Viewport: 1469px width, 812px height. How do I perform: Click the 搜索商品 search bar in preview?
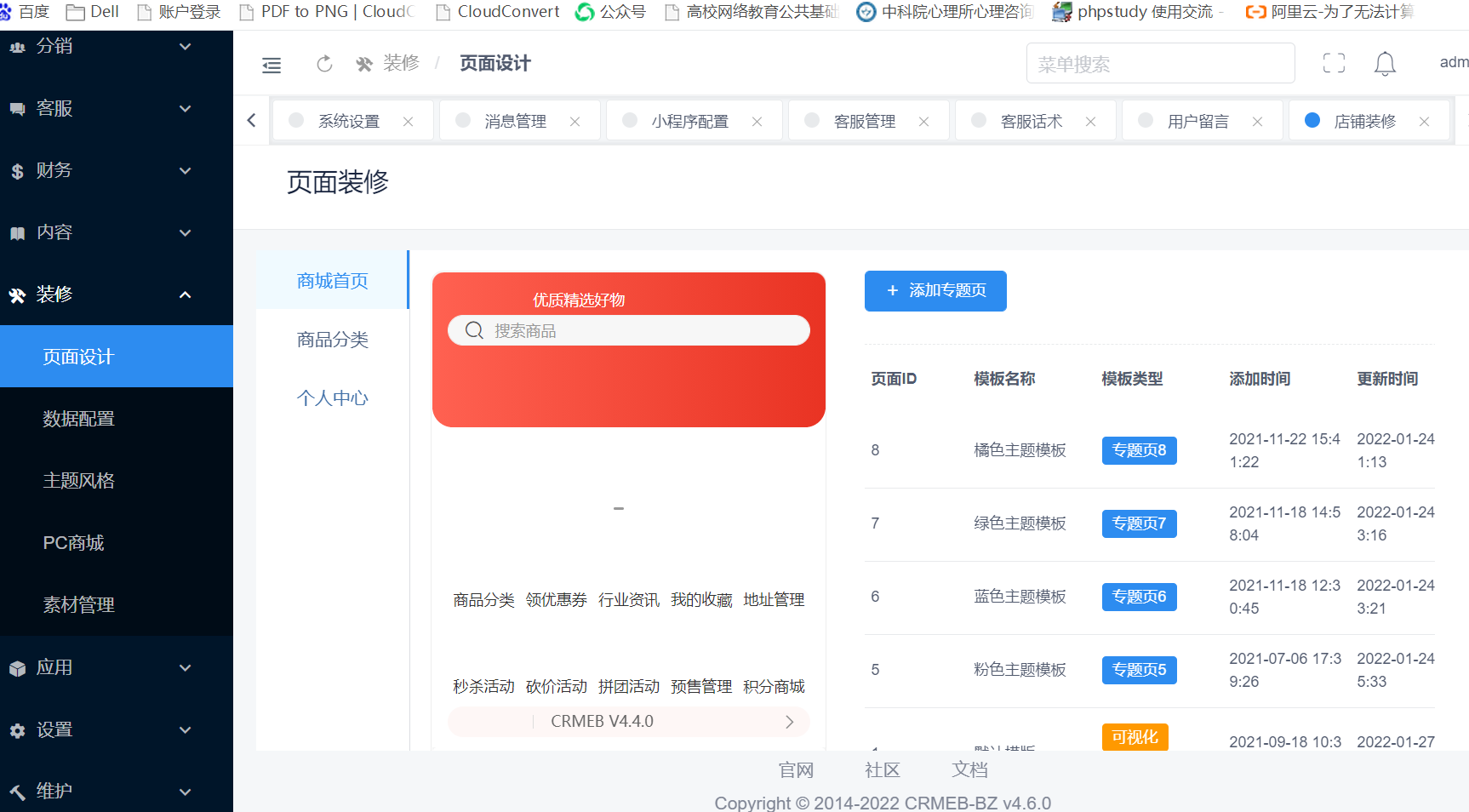628,331
